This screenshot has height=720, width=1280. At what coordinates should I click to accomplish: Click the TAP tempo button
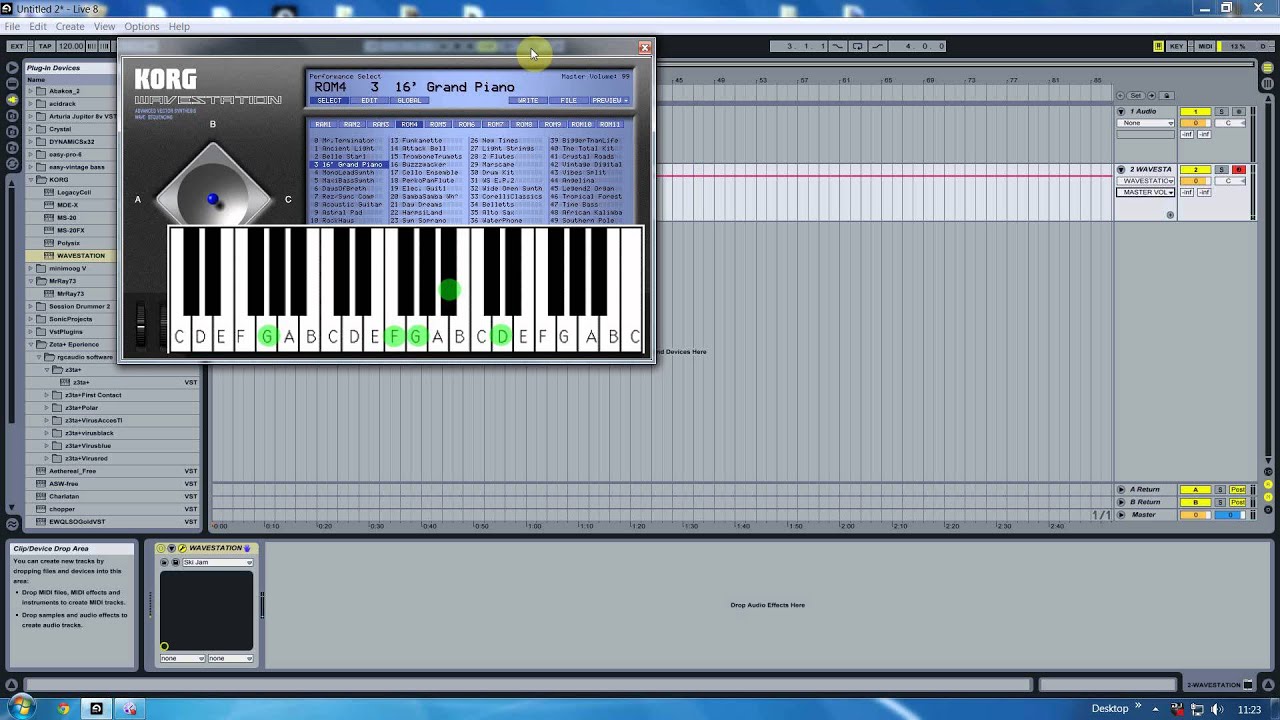(45, 46)
